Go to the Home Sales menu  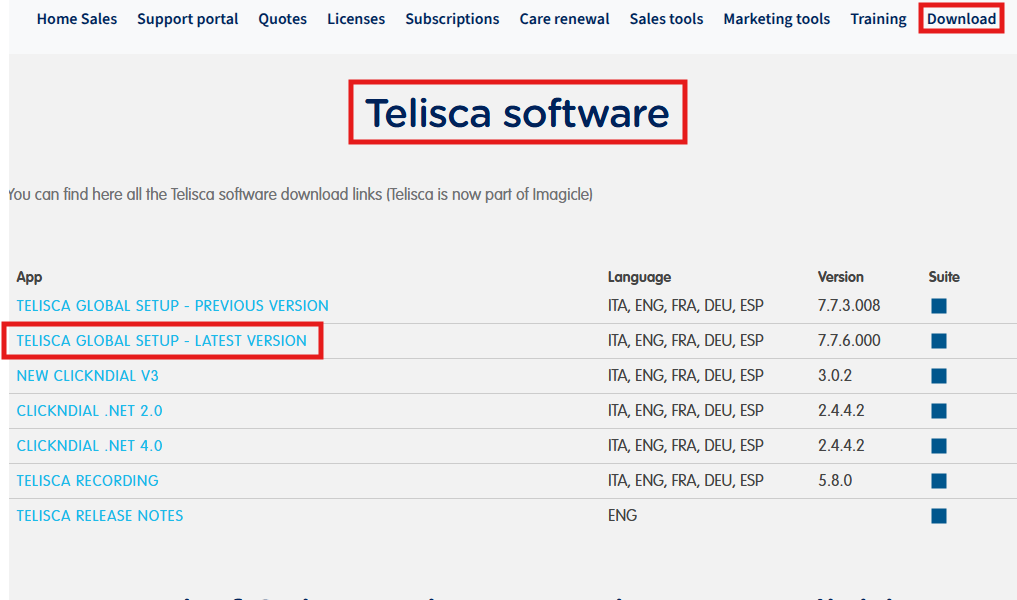point(77,19)
